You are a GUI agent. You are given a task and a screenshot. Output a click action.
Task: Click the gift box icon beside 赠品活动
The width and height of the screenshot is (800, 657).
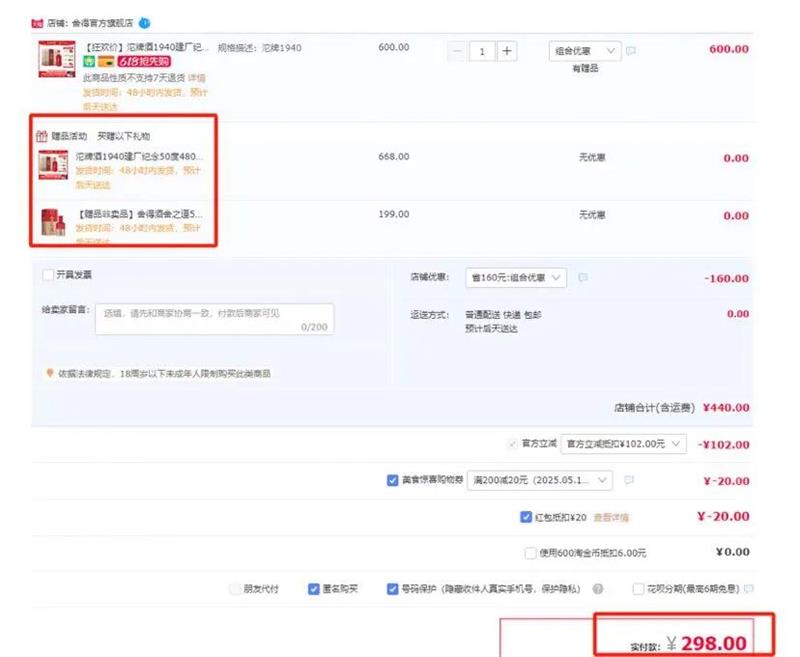click(x=41, y=136)
